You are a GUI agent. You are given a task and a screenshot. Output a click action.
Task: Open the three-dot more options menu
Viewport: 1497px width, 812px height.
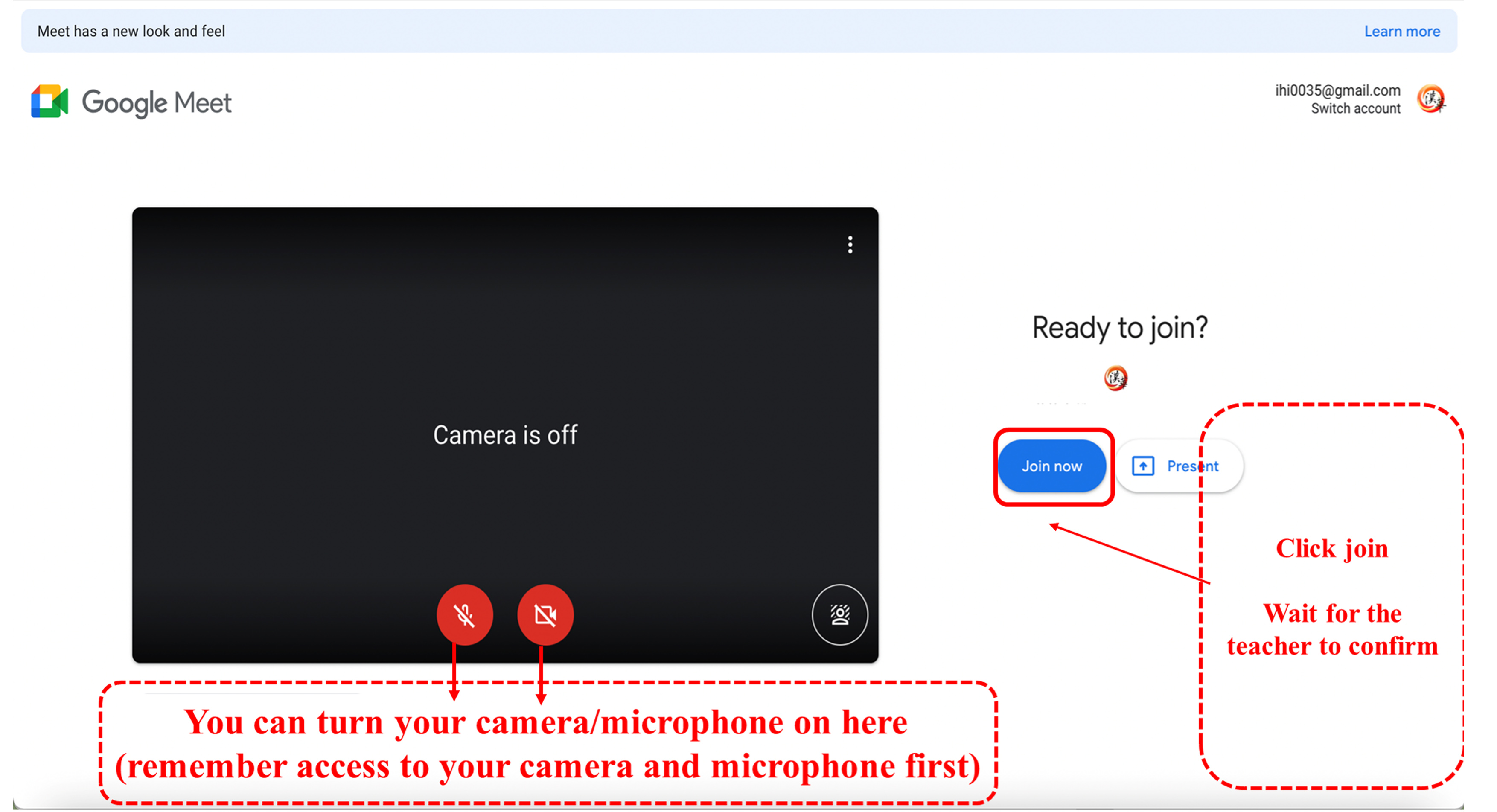click(850, 244)
